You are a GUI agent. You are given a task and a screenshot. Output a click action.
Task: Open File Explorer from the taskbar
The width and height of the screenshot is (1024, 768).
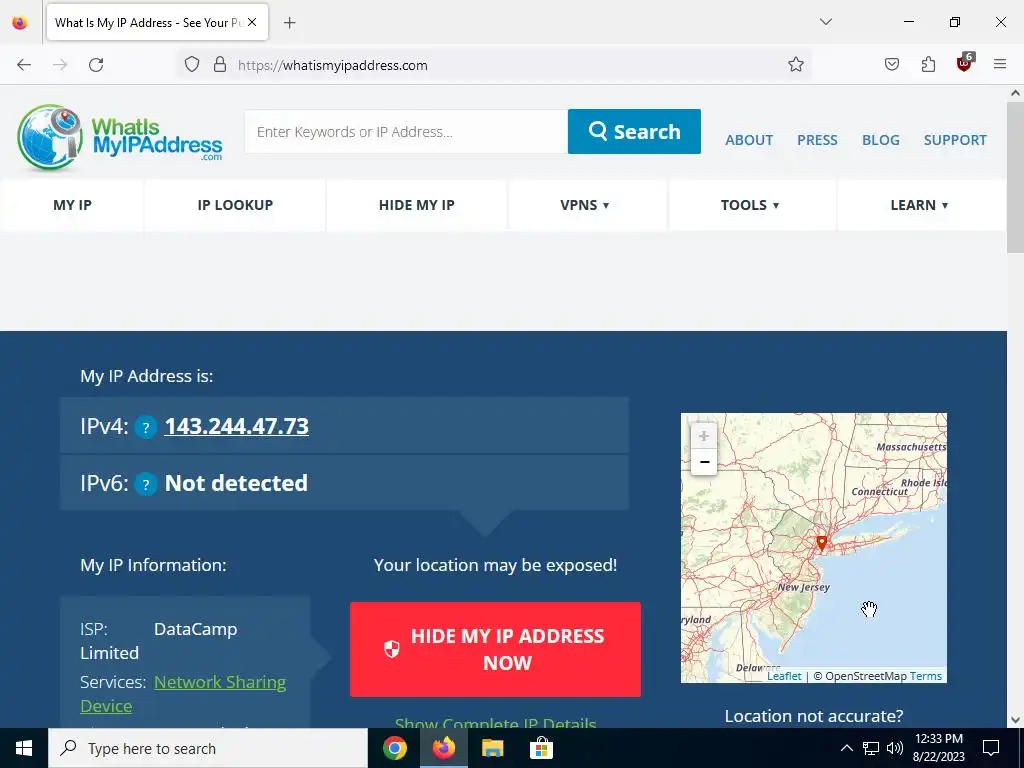click(x=492, y=748)
